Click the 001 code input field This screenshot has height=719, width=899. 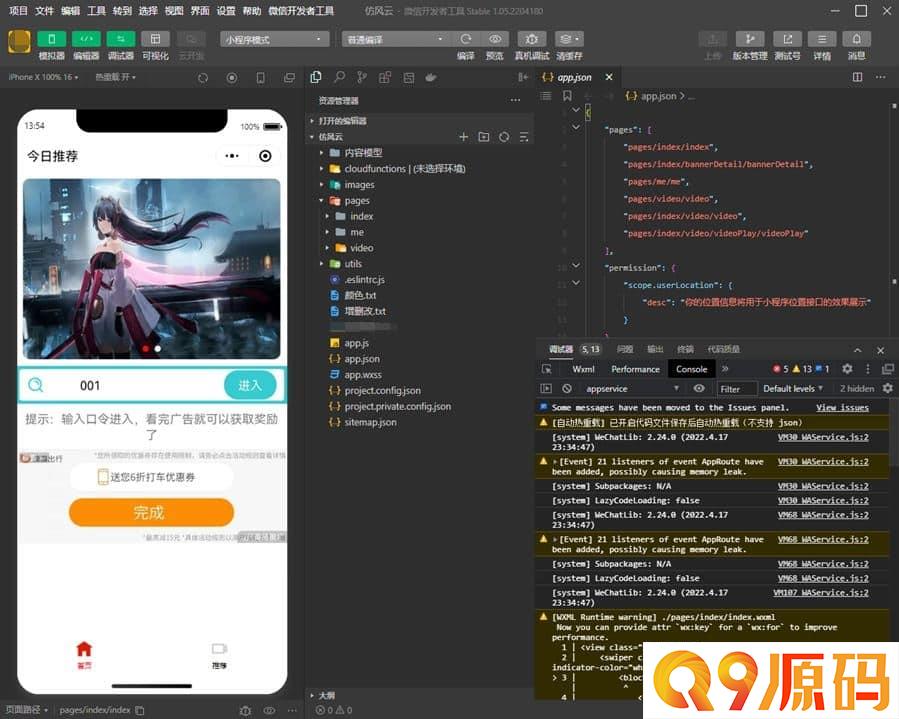[135, 385]
